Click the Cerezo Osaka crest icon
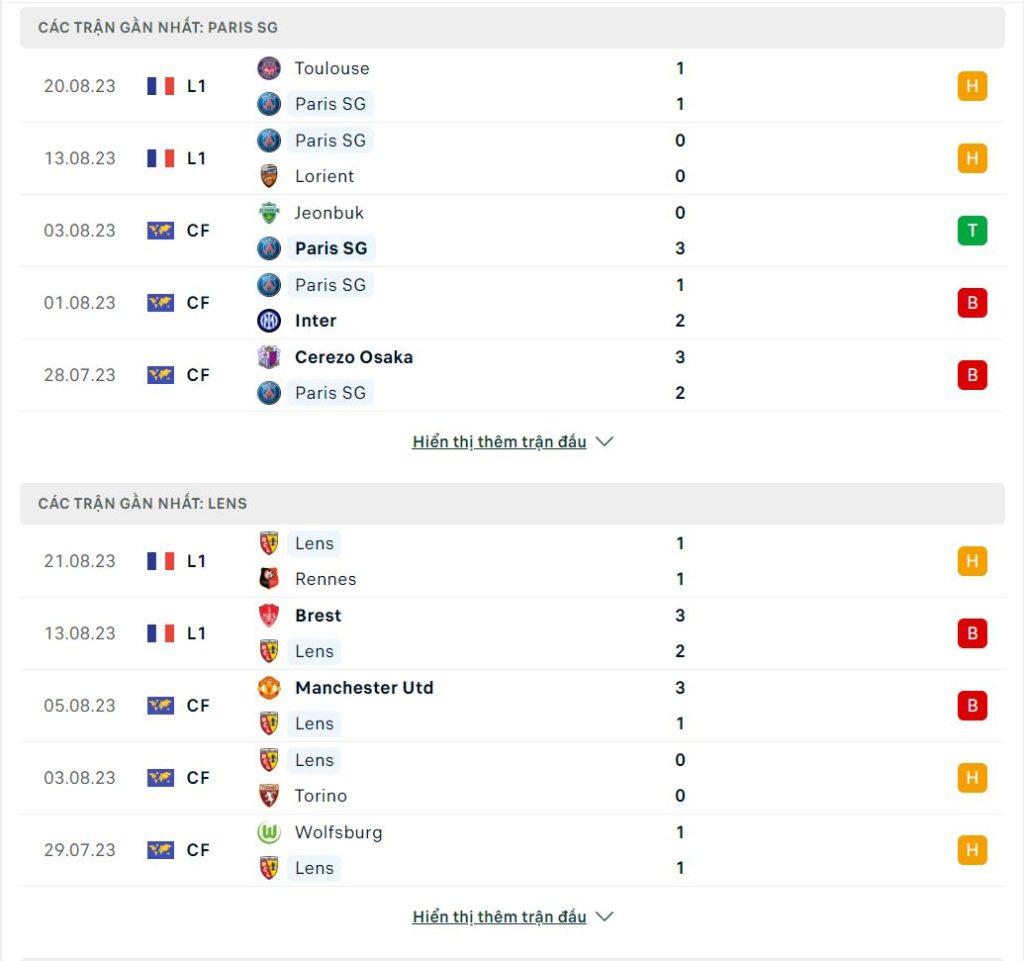1024x961 pixels. click(268, 357)
